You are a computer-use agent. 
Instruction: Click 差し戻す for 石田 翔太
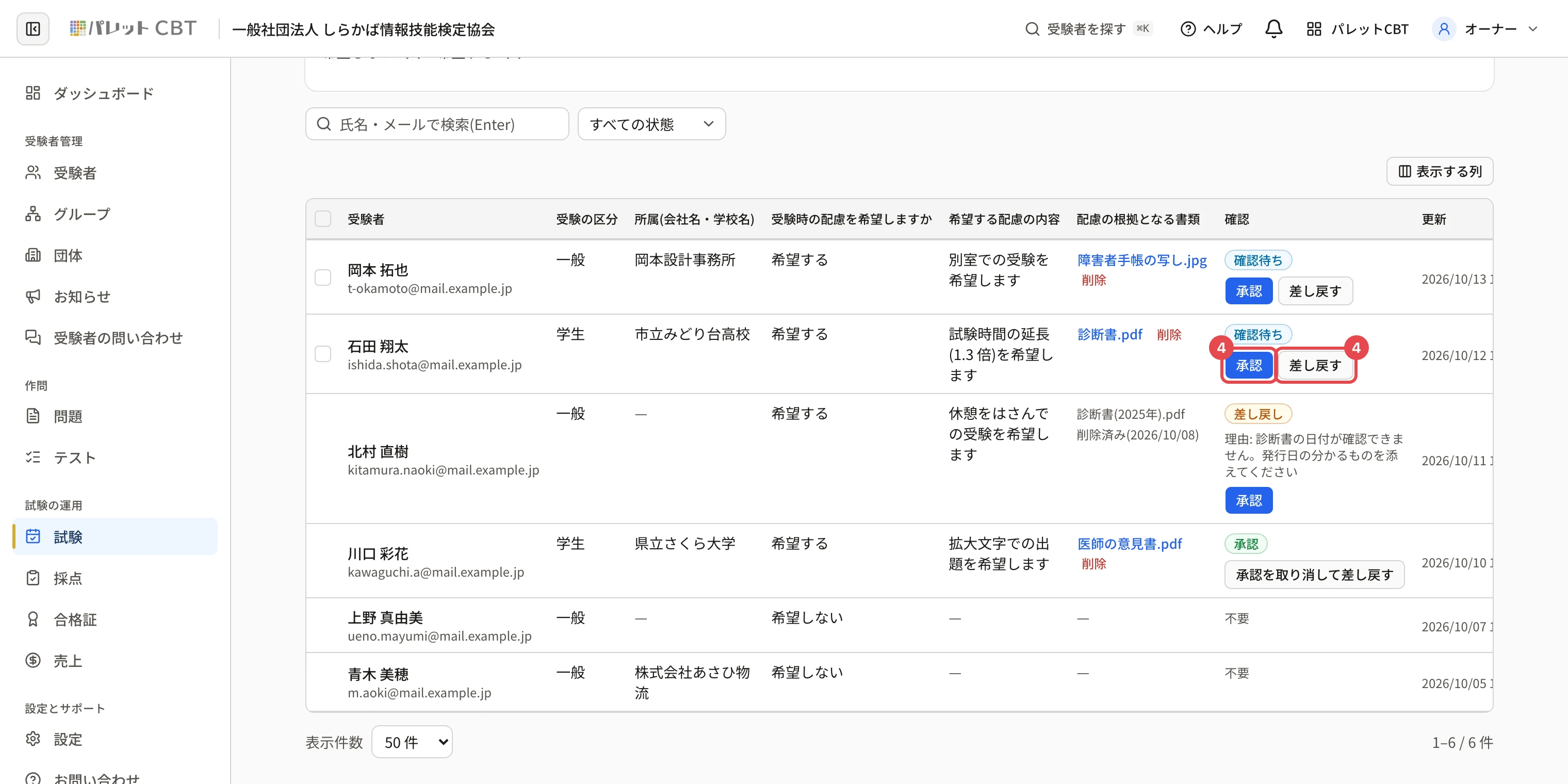pyautogui.click(x=1315, y=365)
